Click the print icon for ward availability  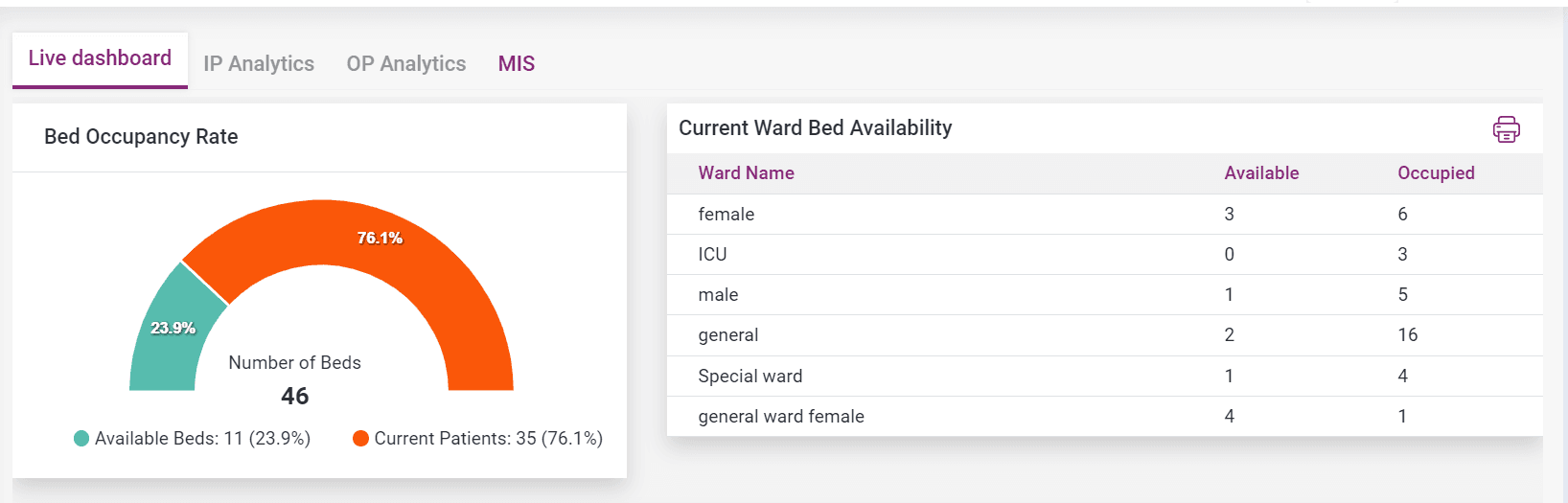pyautogui.click(x=1506, y=129)
